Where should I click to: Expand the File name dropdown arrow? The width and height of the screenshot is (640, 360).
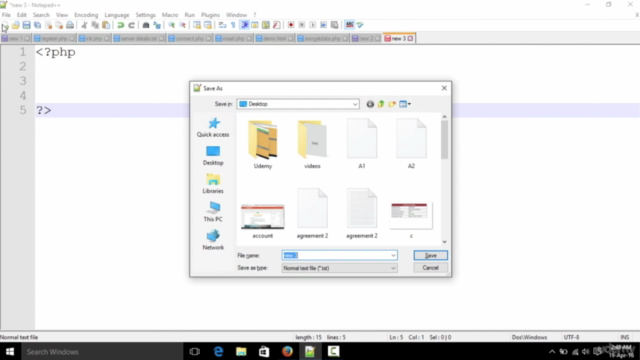[x=393, y=256]
